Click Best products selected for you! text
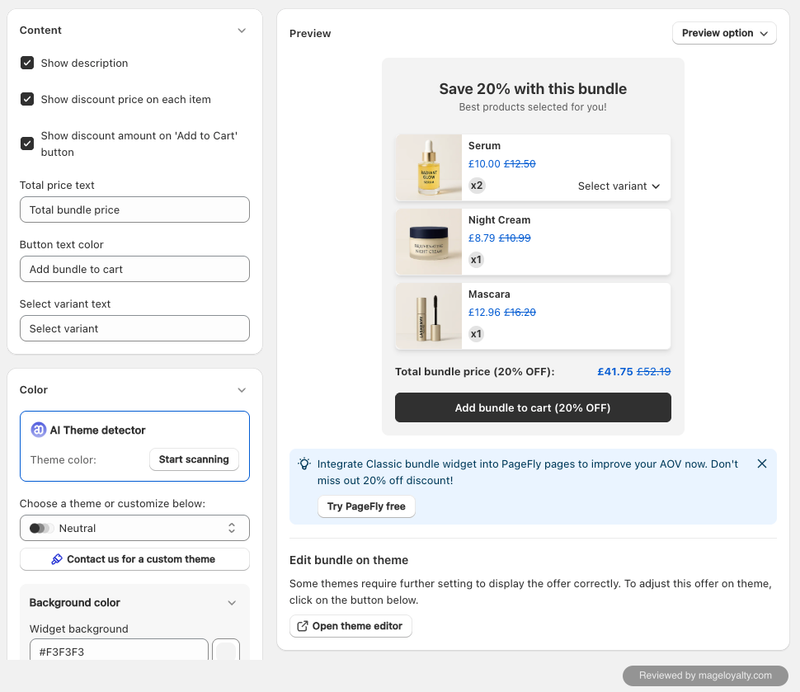This screenshot has width=800, height=692. click(x=533, y=107)
